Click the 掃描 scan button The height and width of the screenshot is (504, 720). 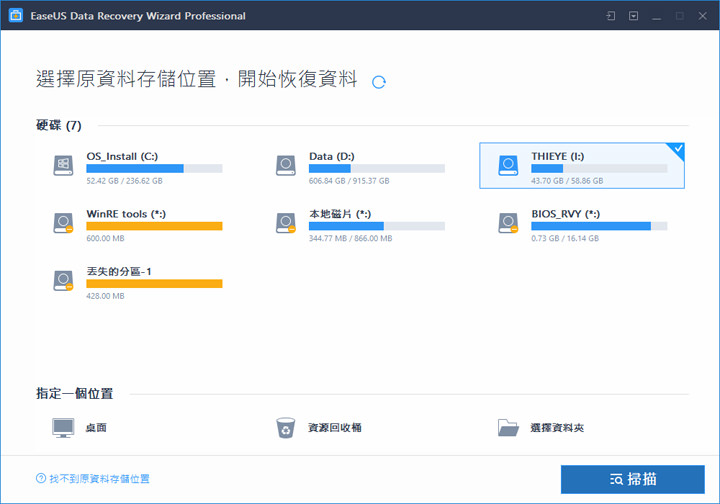[x=633, y=479]
